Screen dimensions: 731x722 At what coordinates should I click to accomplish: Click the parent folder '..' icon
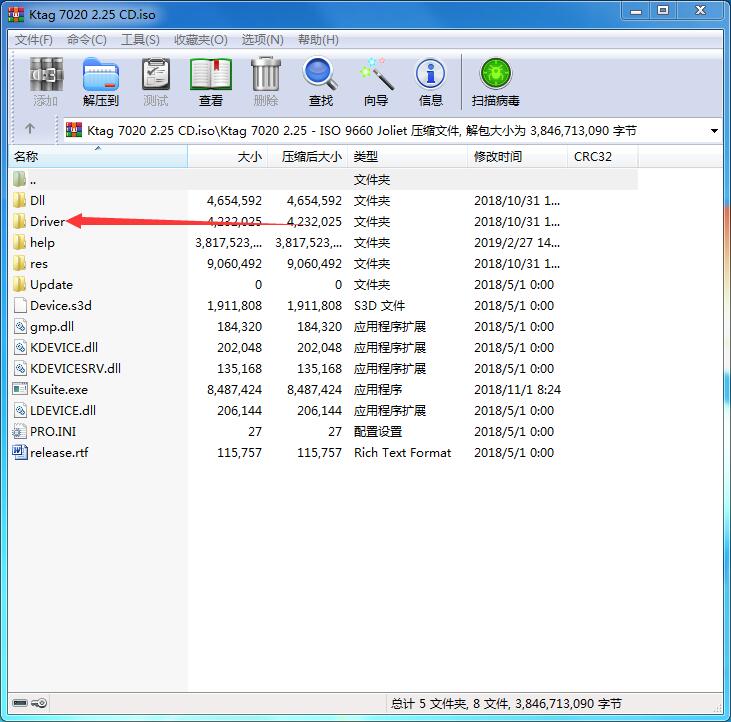[19, 179]
